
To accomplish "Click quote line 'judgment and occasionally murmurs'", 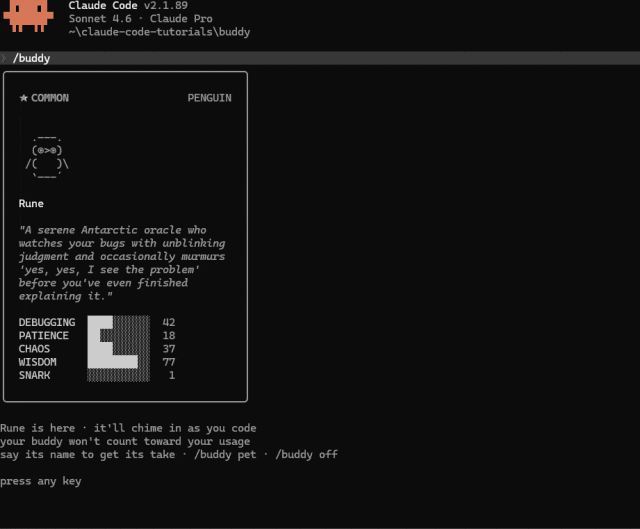I will (122, 257).
